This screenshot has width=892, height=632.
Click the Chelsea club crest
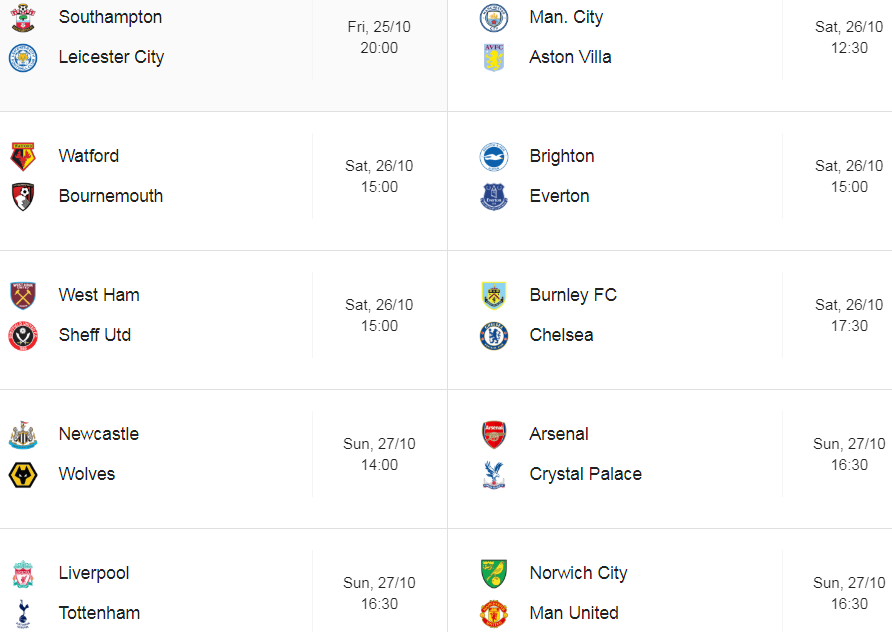click(x=494, y=336)
